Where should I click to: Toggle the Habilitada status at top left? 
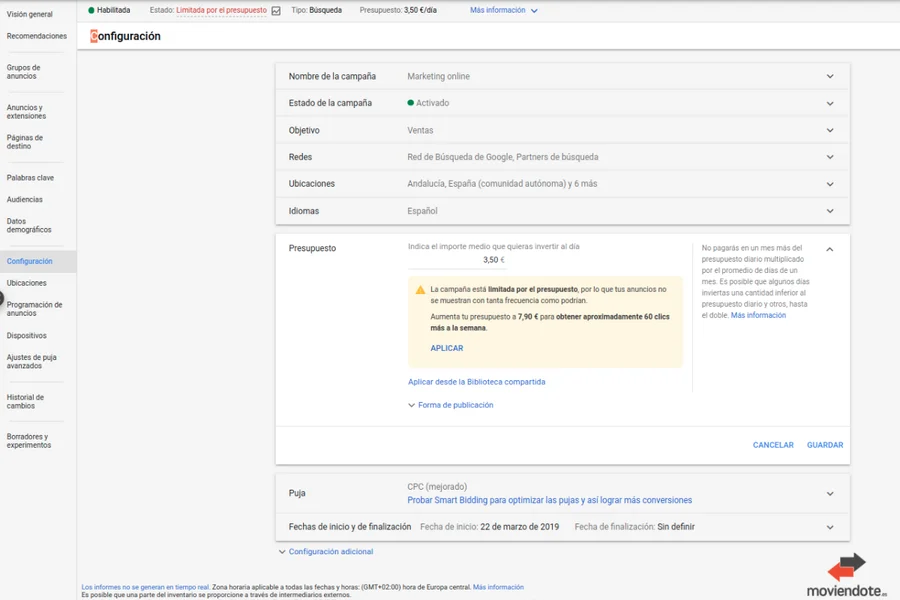pyautogui.click(x=108, y=9)
